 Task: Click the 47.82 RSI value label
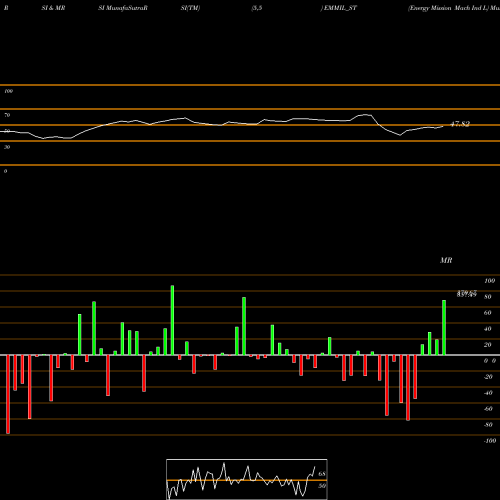[x=460, y=124]
